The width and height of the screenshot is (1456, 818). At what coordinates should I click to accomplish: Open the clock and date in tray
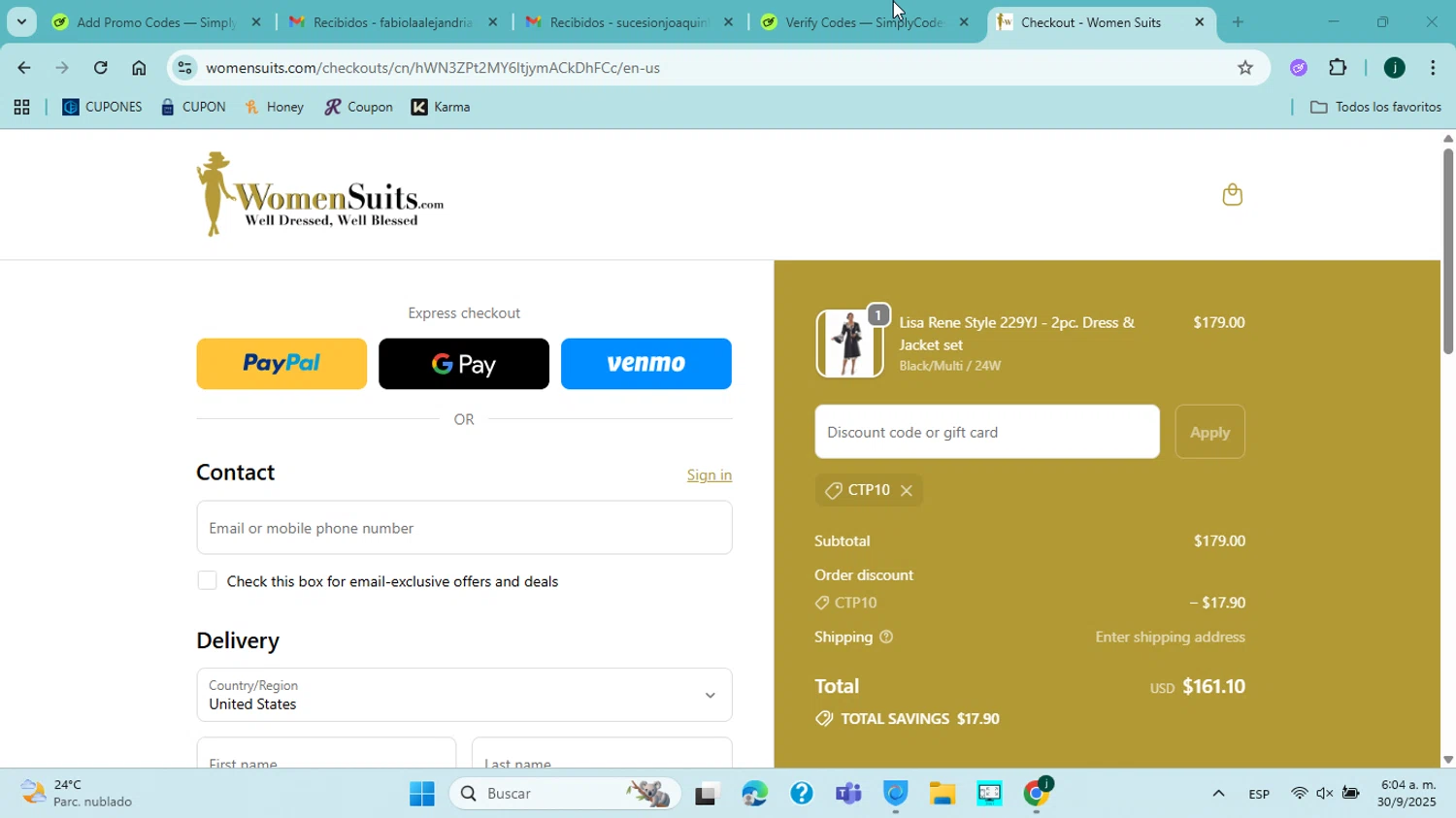click(1407, 794)
